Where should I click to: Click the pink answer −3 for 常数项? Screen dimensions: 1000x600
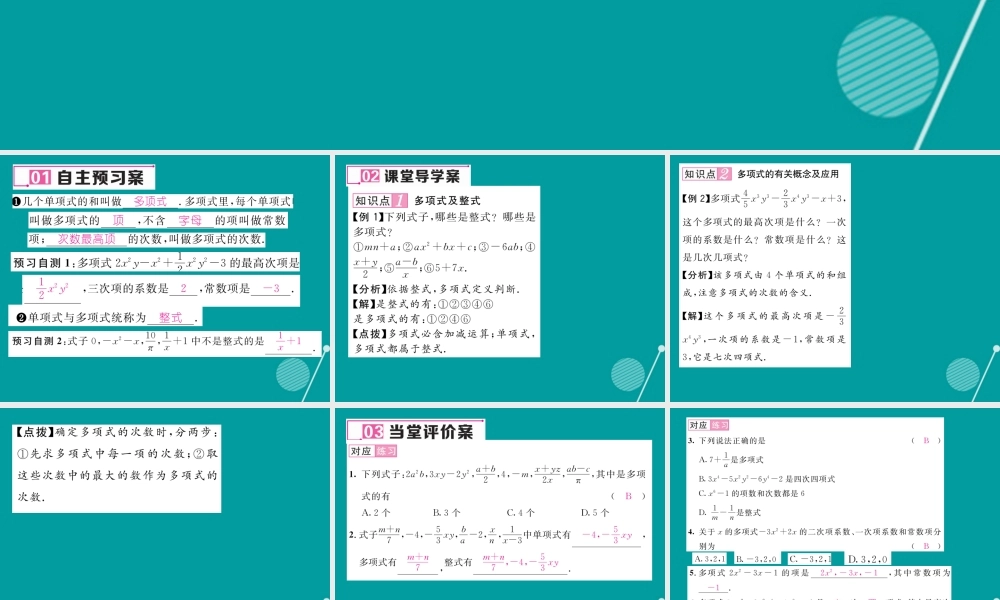point(272,288)
